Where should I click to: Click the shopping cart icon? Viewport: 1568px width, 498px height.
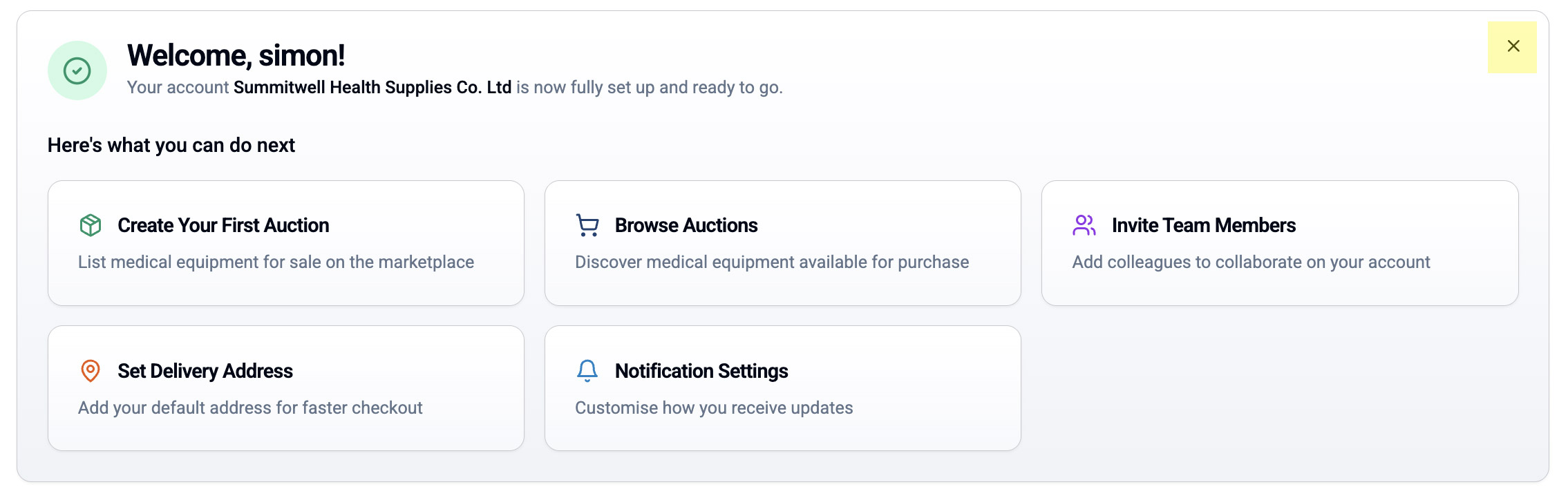click(x=587, y=225)
